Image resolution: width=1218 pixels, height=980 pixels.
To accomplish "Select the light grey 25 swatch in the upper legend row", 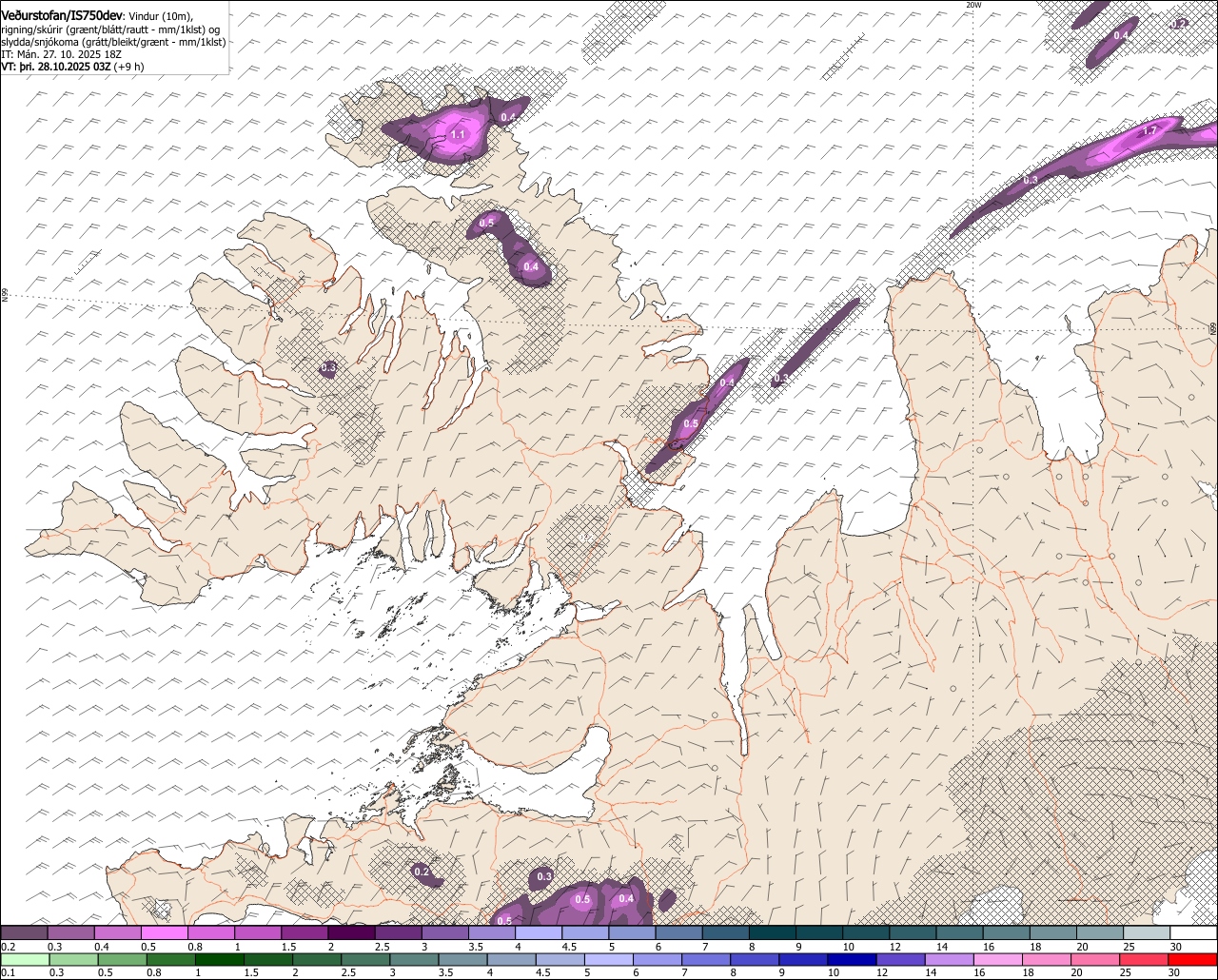I will [1148, 932].
